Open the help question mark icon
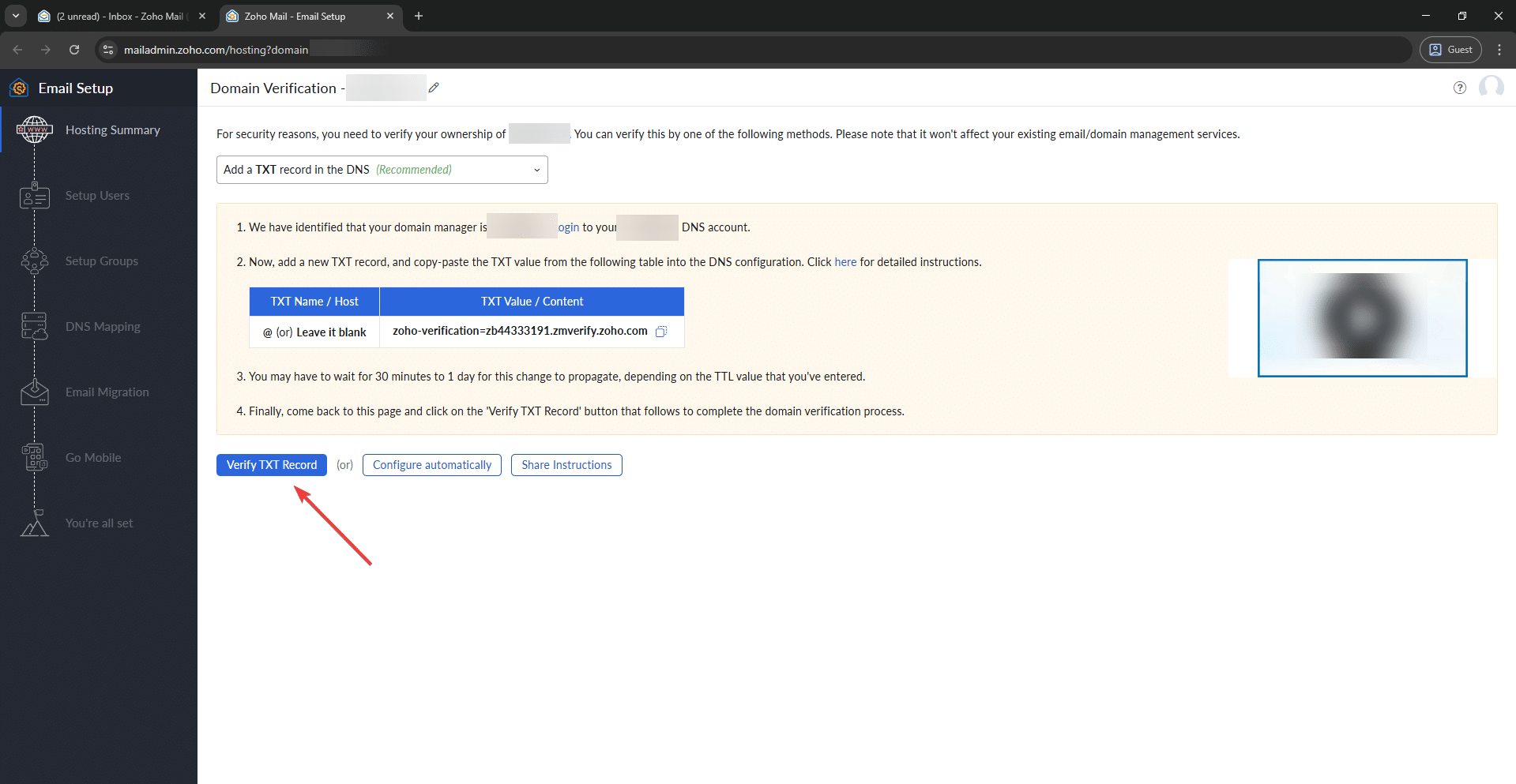 click(1459, 88)
